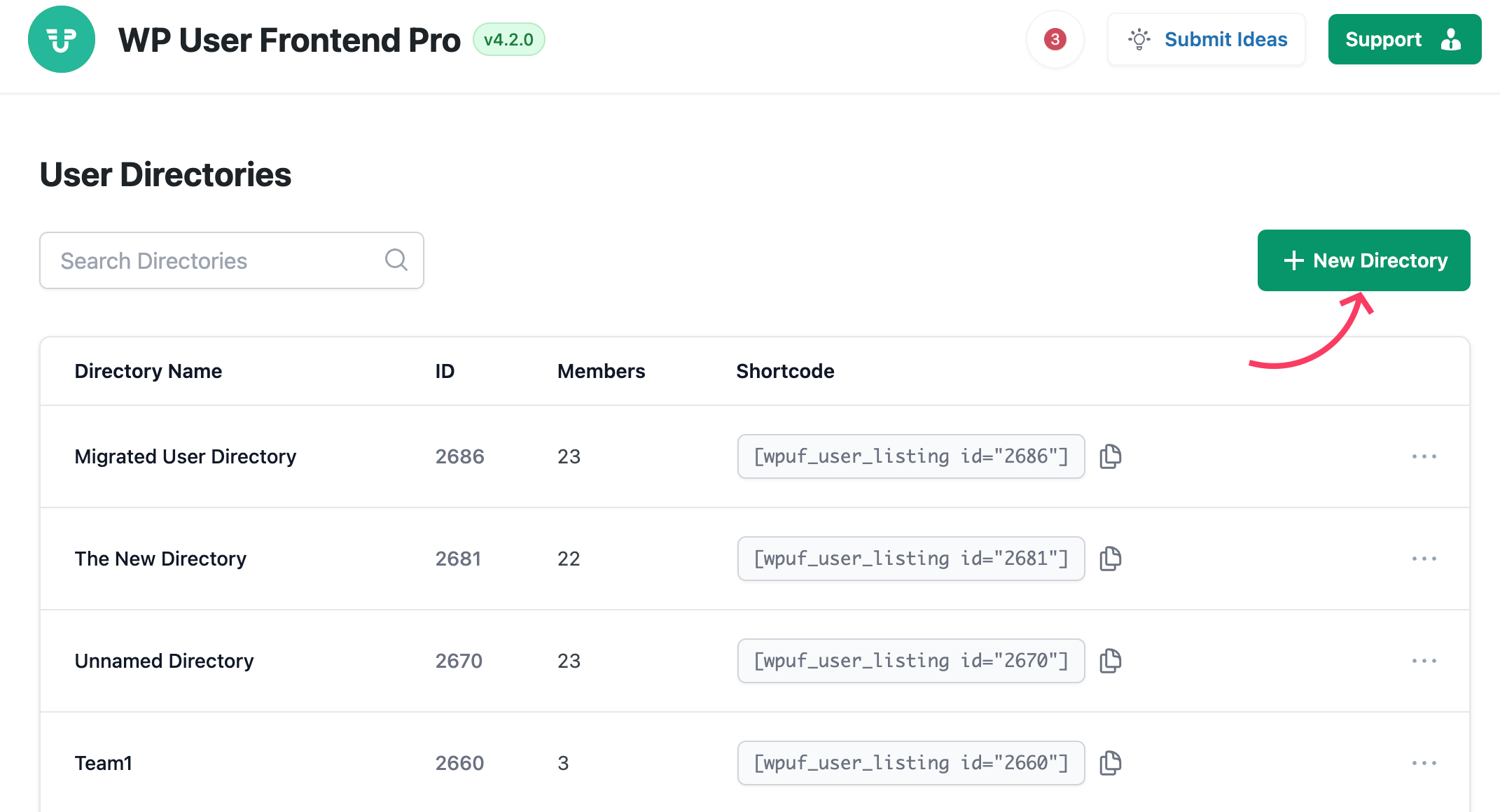Click the search magnifier icon
The height and width of the screenshot is (812, 1500).
(x=396, y=260)
